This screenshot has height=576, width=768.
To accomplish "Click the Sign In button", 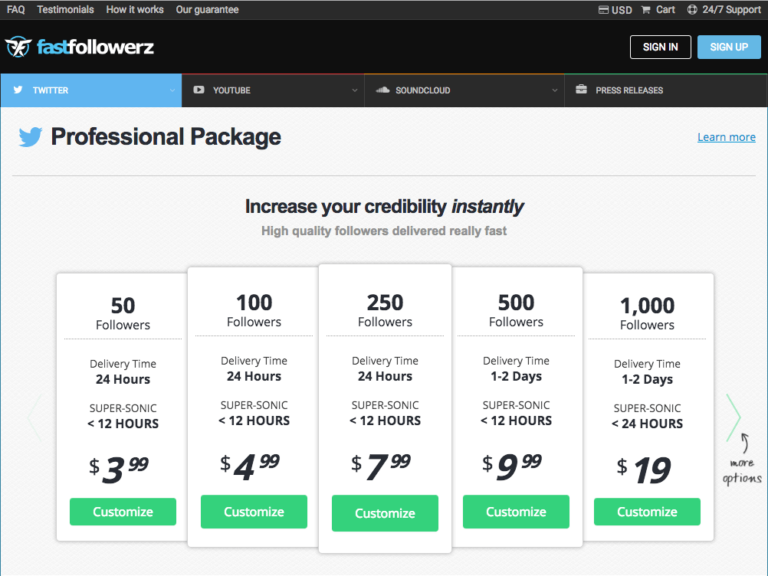I will coord(660,47).
